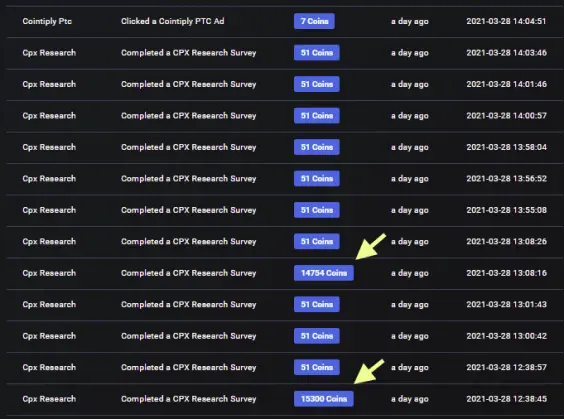Select the Cointiply Ptc row label

[x=47, y=21]
